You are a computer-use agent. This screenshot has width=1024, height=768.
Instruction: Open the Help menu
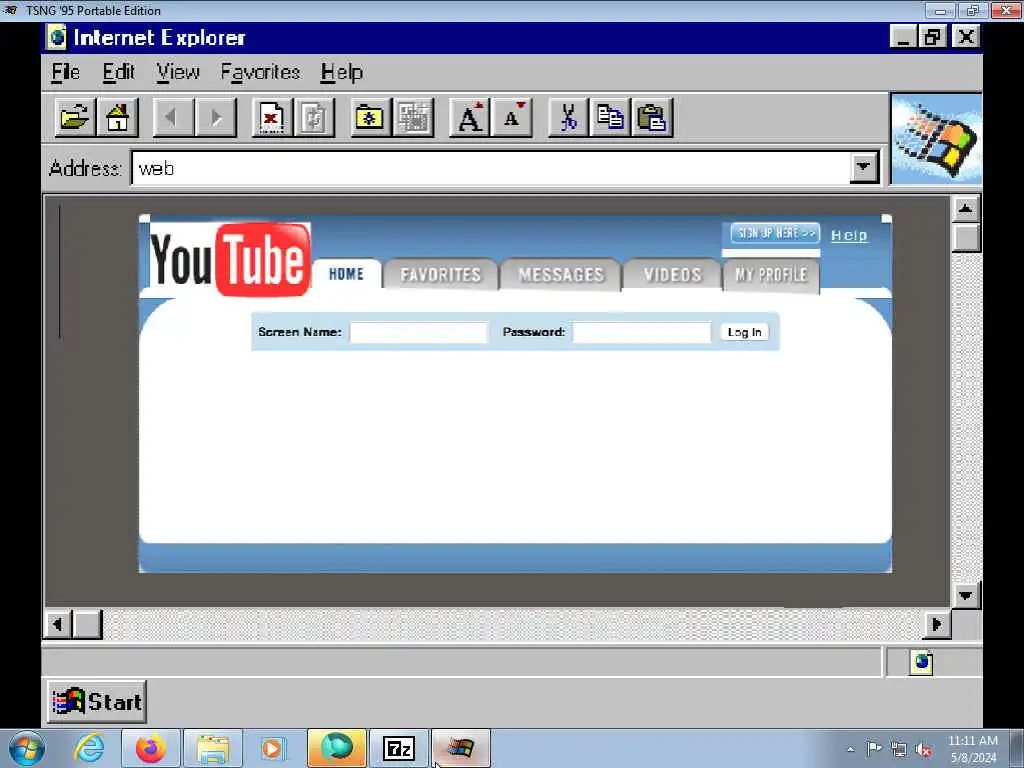click(342, 72)
